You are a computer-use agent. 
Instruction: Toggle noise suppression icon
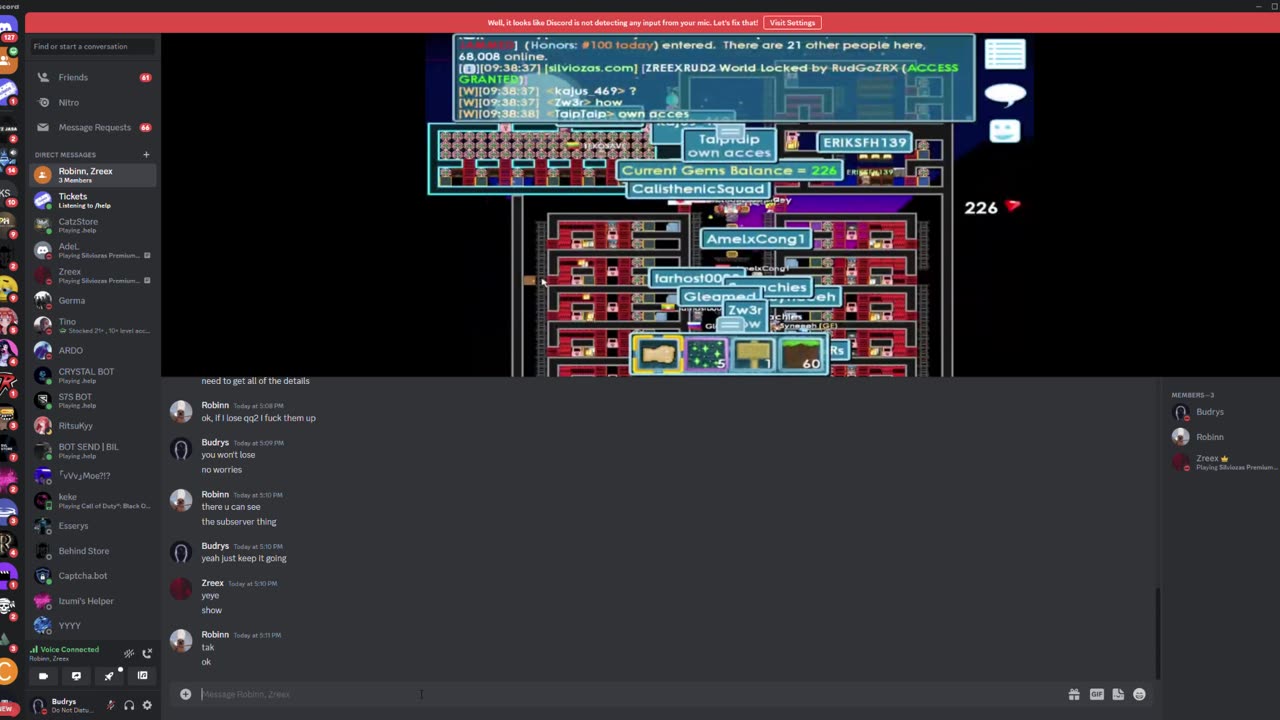tap(129, 653)
